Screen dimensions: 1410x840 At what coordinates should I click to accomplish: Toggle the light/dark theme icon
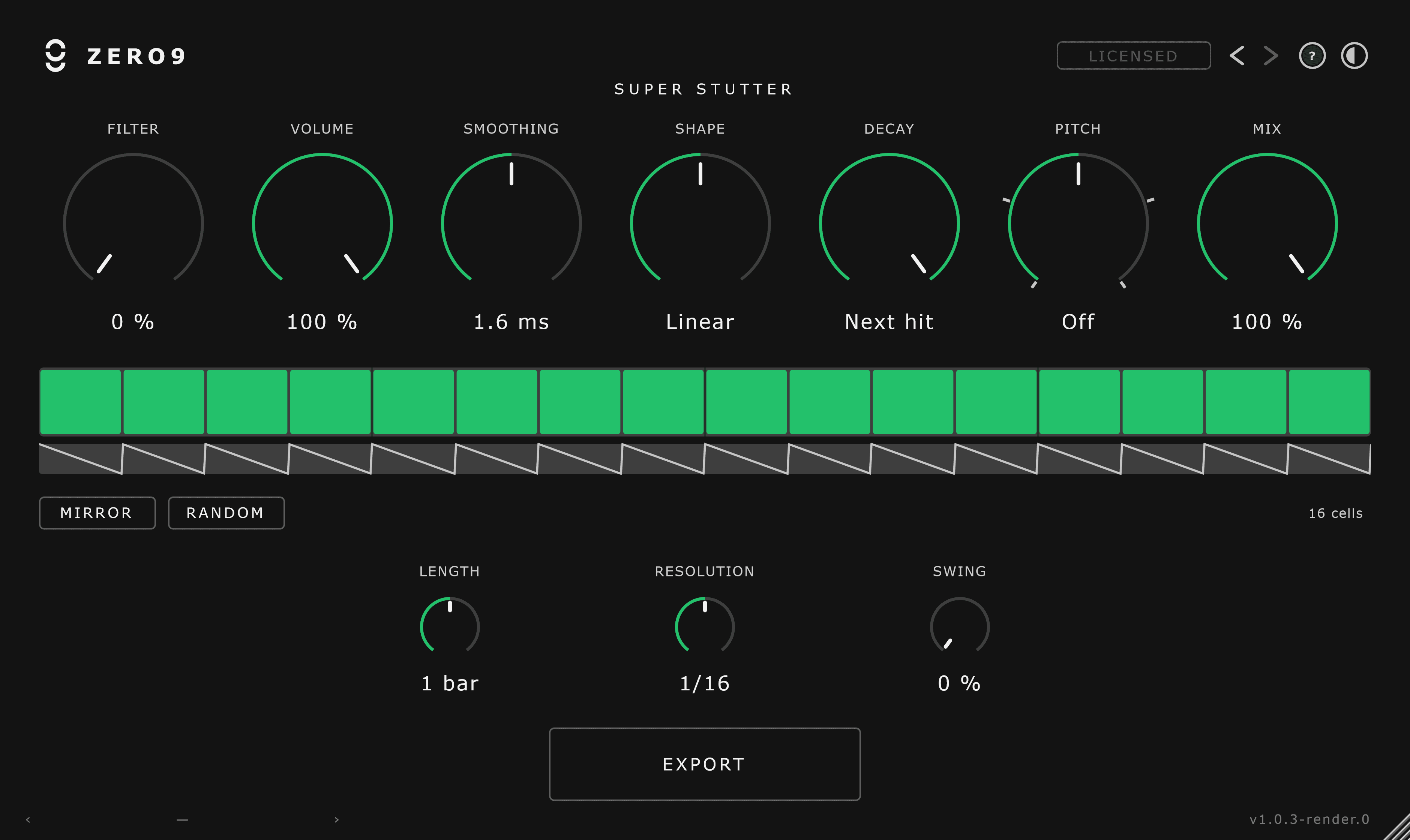[x=1354, y=55]
